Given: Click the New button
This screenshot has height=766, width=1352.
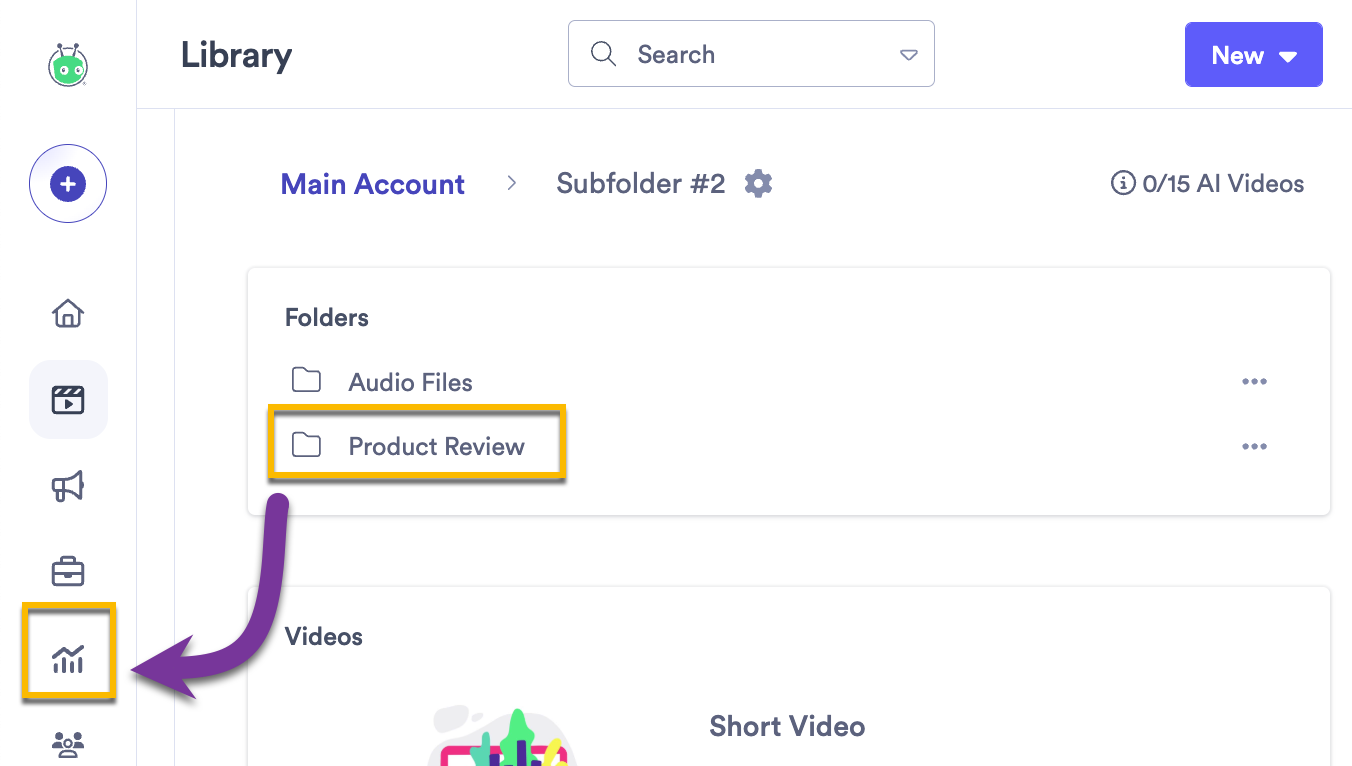Looking at the screenshot, I should click(x=1236, y=55).
